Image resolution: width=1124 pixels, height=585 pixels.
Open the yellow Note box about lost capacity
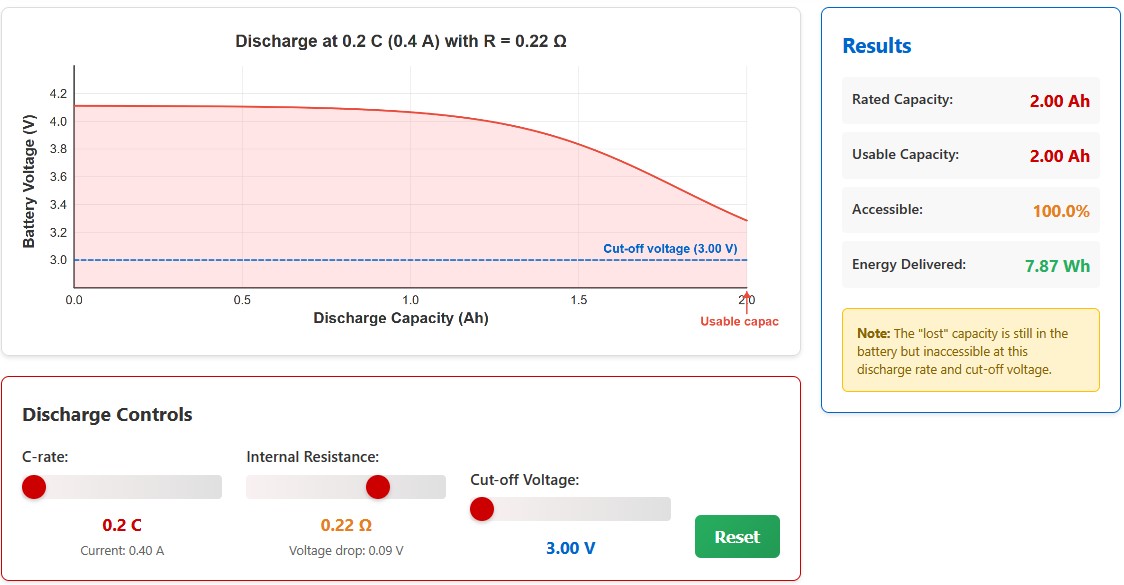click(x=968, y=349)
